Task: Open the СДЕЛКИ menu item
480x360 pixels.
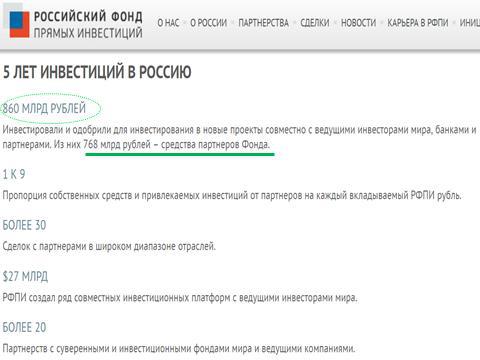Action: tap(315, 23)
